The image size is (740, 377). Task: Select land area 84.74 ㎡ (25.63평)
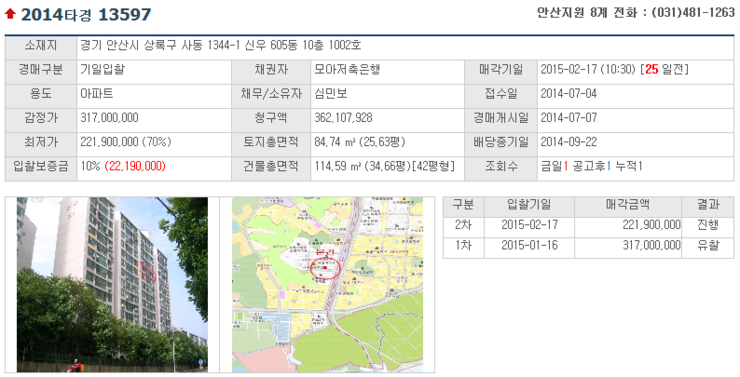tap(360, 142)
